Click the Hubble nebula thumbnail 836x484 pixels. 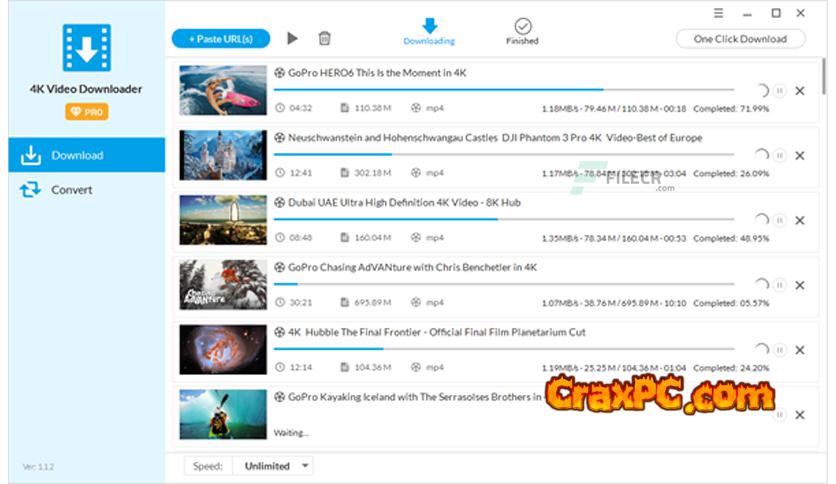point(223,350)
